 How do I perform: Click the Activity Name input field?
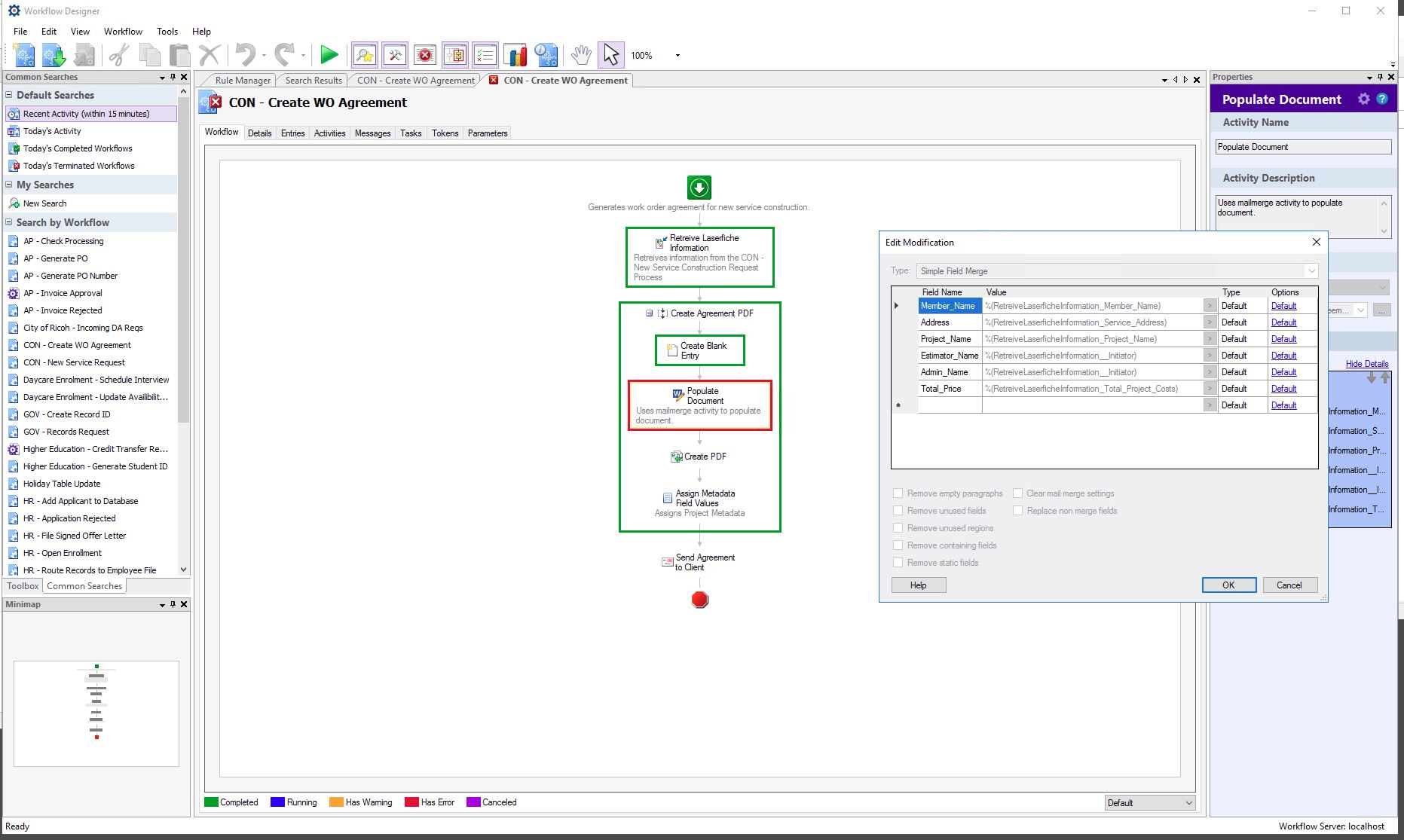(x=1303, y=147)
